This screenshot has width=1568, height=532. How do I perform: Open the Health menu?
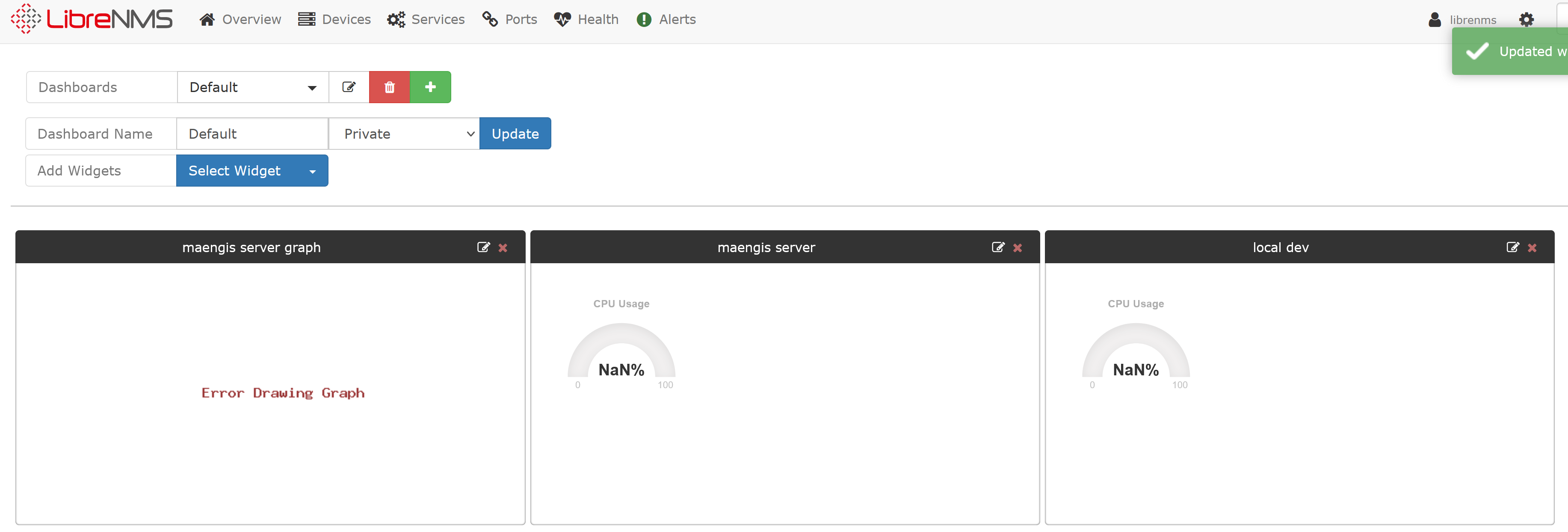586,20
